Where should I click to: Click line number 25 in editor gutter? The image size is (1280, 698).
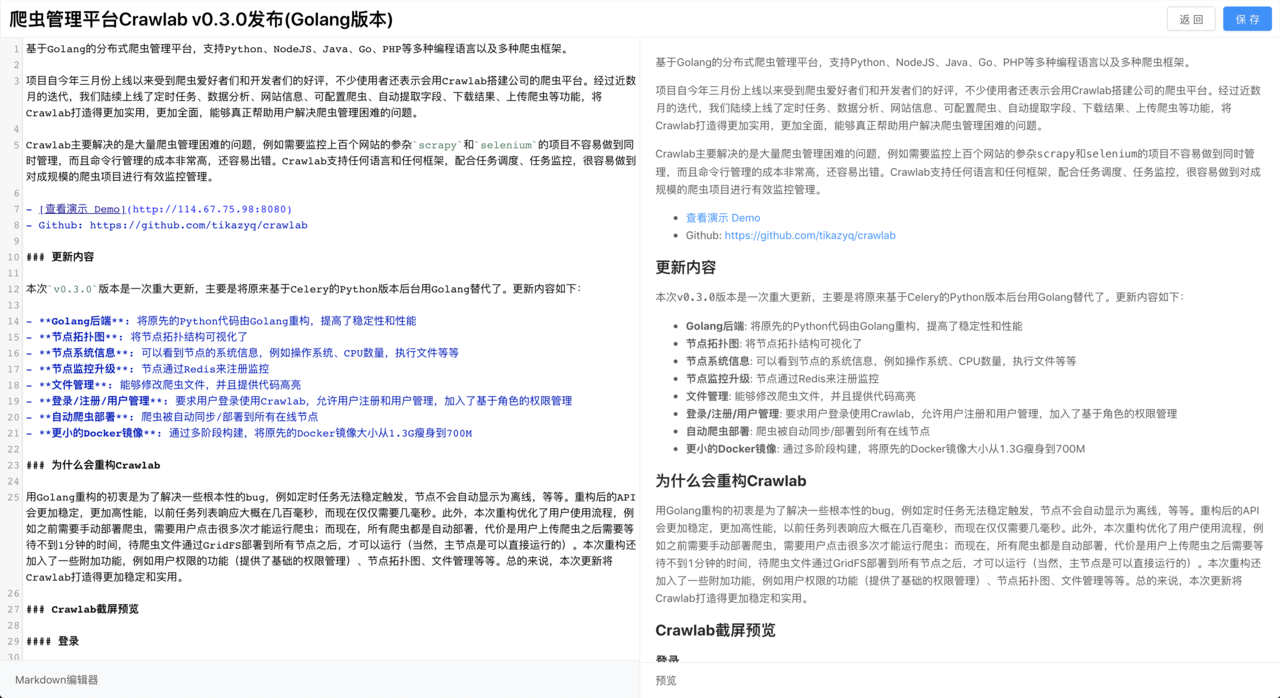[x=13, y=497]
